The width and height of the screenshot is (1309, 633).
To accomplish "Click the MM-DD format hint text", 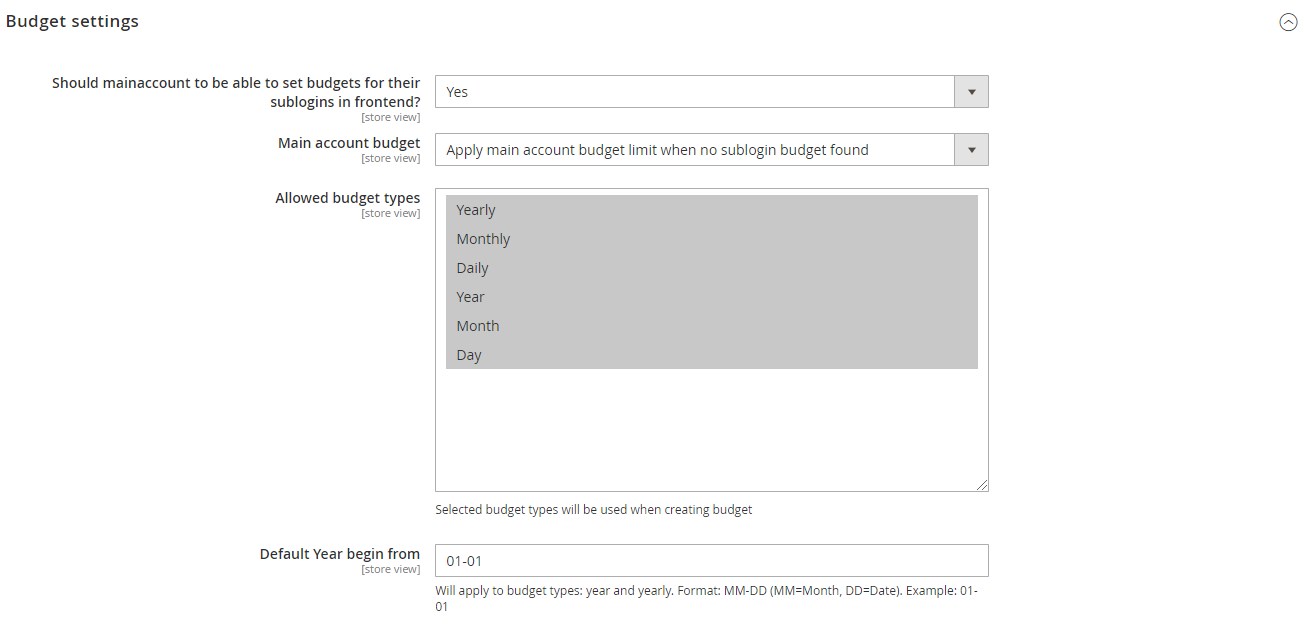I will [706, 598].
